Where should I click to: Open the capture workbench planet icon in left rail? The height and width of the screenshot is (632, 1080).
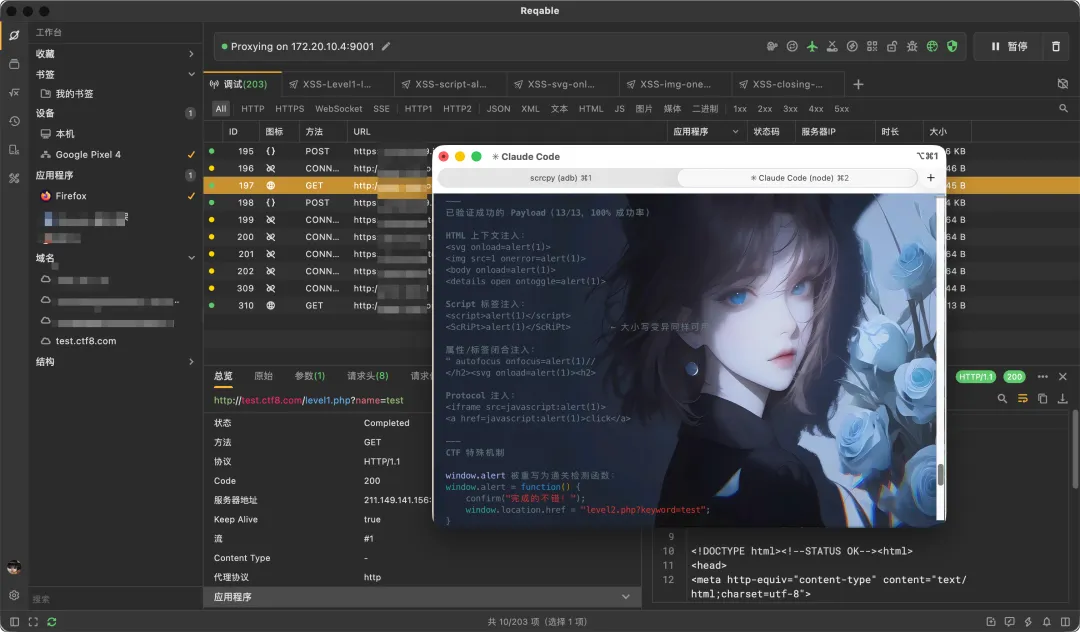pyautogui.click(x=14, y=35)
